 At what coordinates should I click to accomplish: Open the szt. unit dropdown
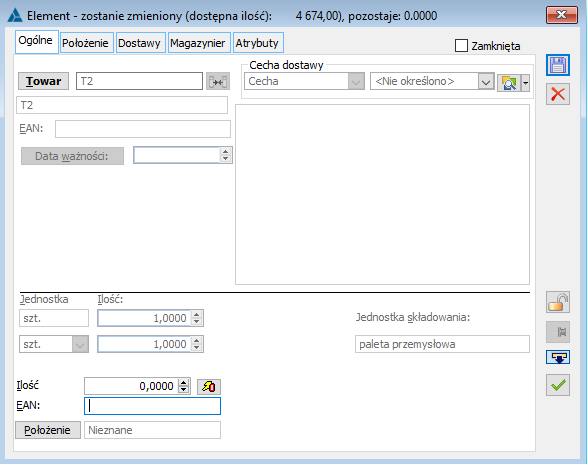coord(80,344)
